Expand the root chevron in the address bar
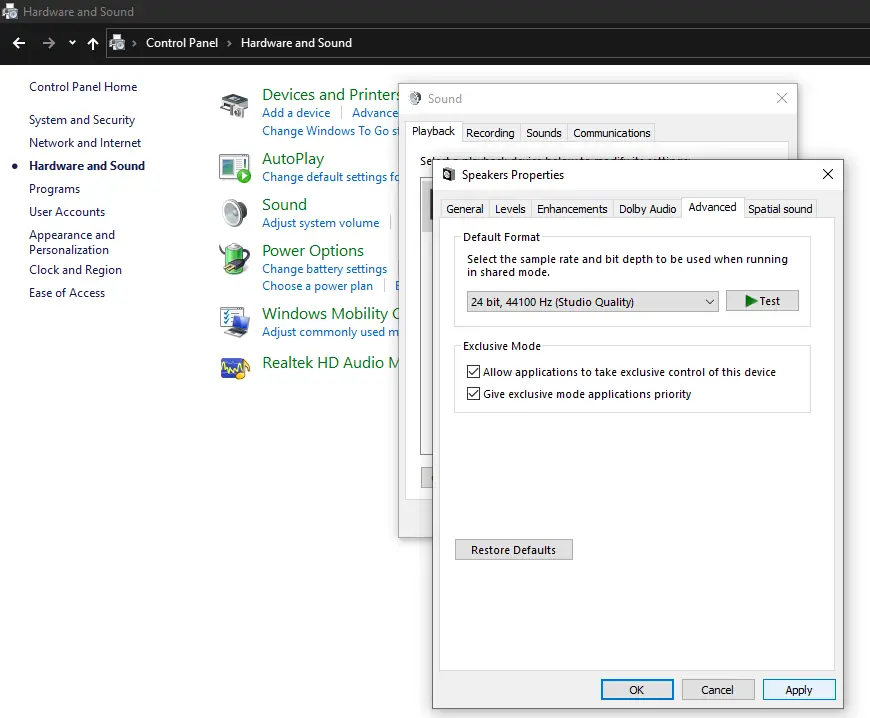Screen dimensions: 870x718 (x=134, y=43)
